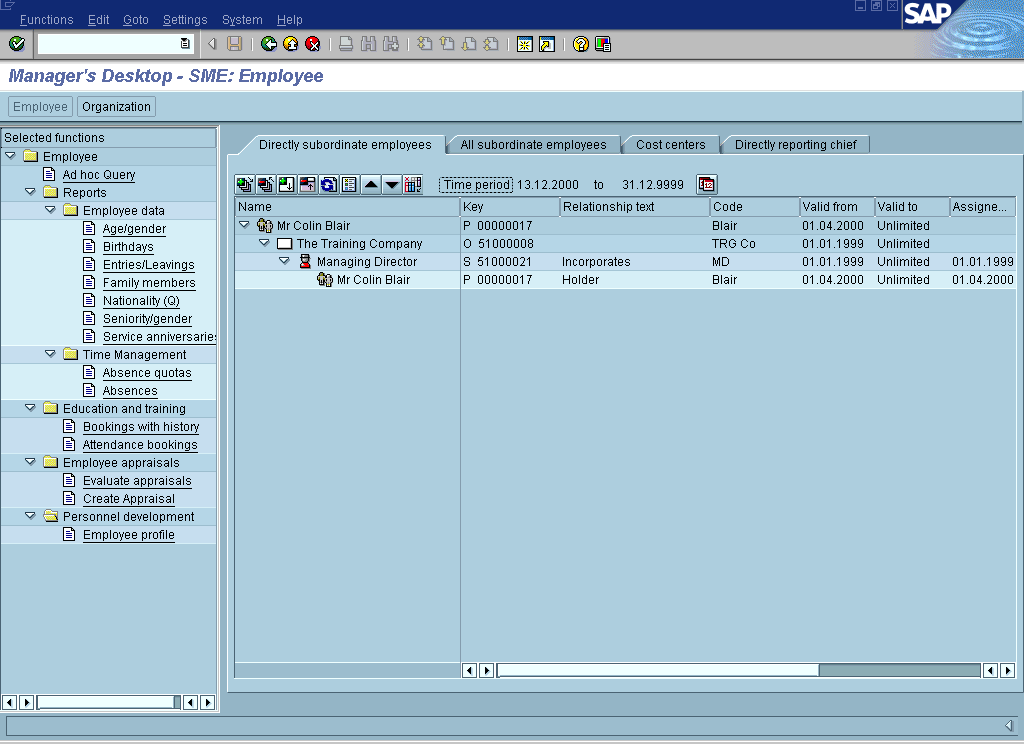The height and width of the screenshot is (744, 1024).
Task: Open the Employee profile link
Action: 129,534
